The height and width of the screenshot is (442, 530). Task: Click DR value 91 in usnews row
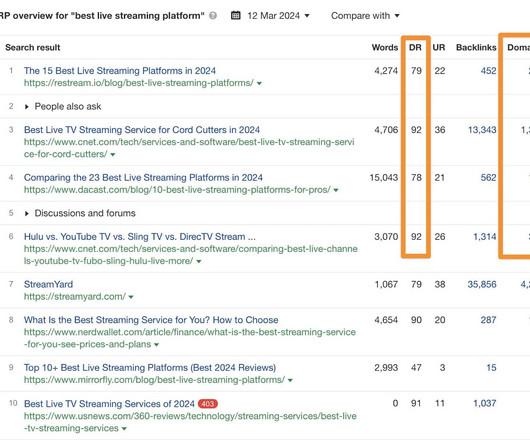pos(416,403)
